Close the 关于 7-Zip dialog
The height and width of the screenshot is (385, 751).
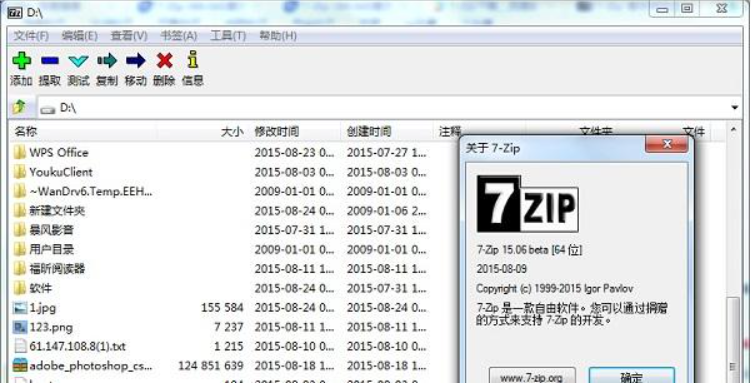coord(666,144)
